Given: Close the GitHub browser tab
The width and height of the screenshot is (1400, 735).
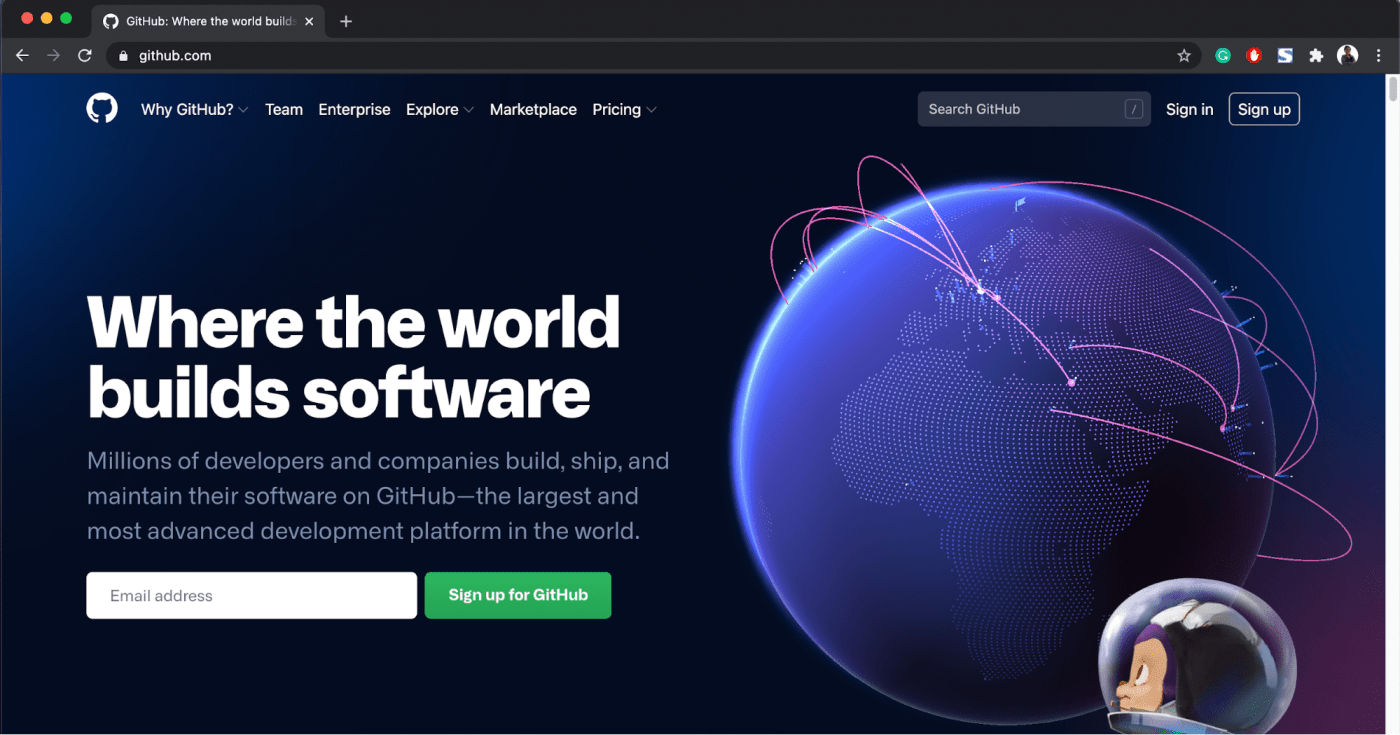Looking at the screenshot, I should (309, 21).
